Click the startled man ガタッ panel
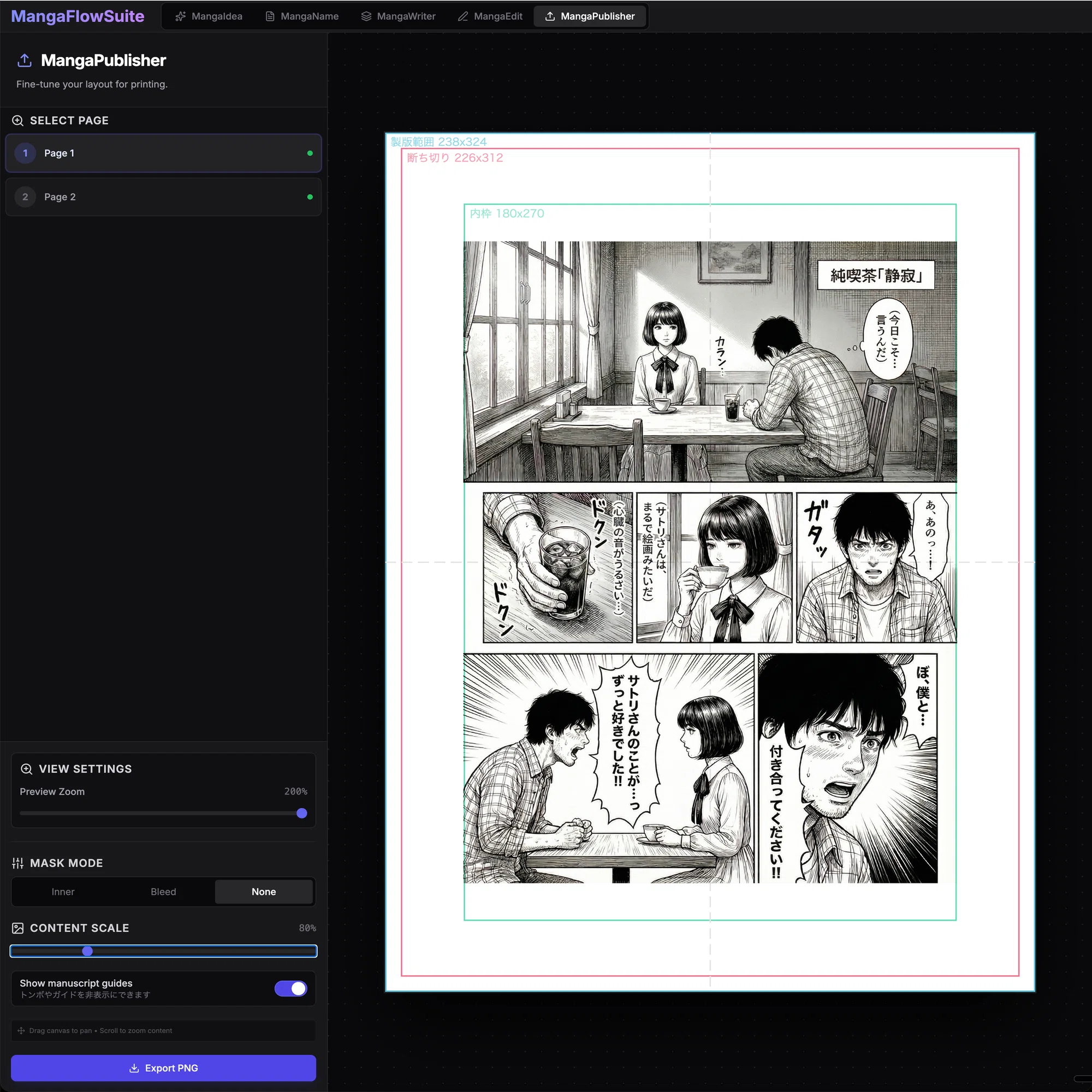 (877, 567)
